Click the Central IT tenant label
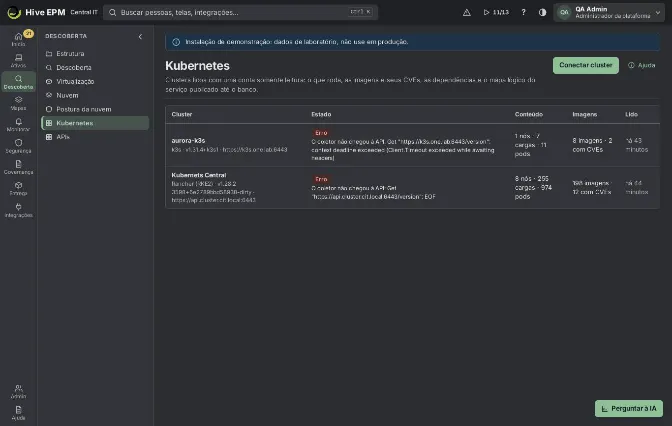This screenshot has height=426, width=672. tap(84, 12)
